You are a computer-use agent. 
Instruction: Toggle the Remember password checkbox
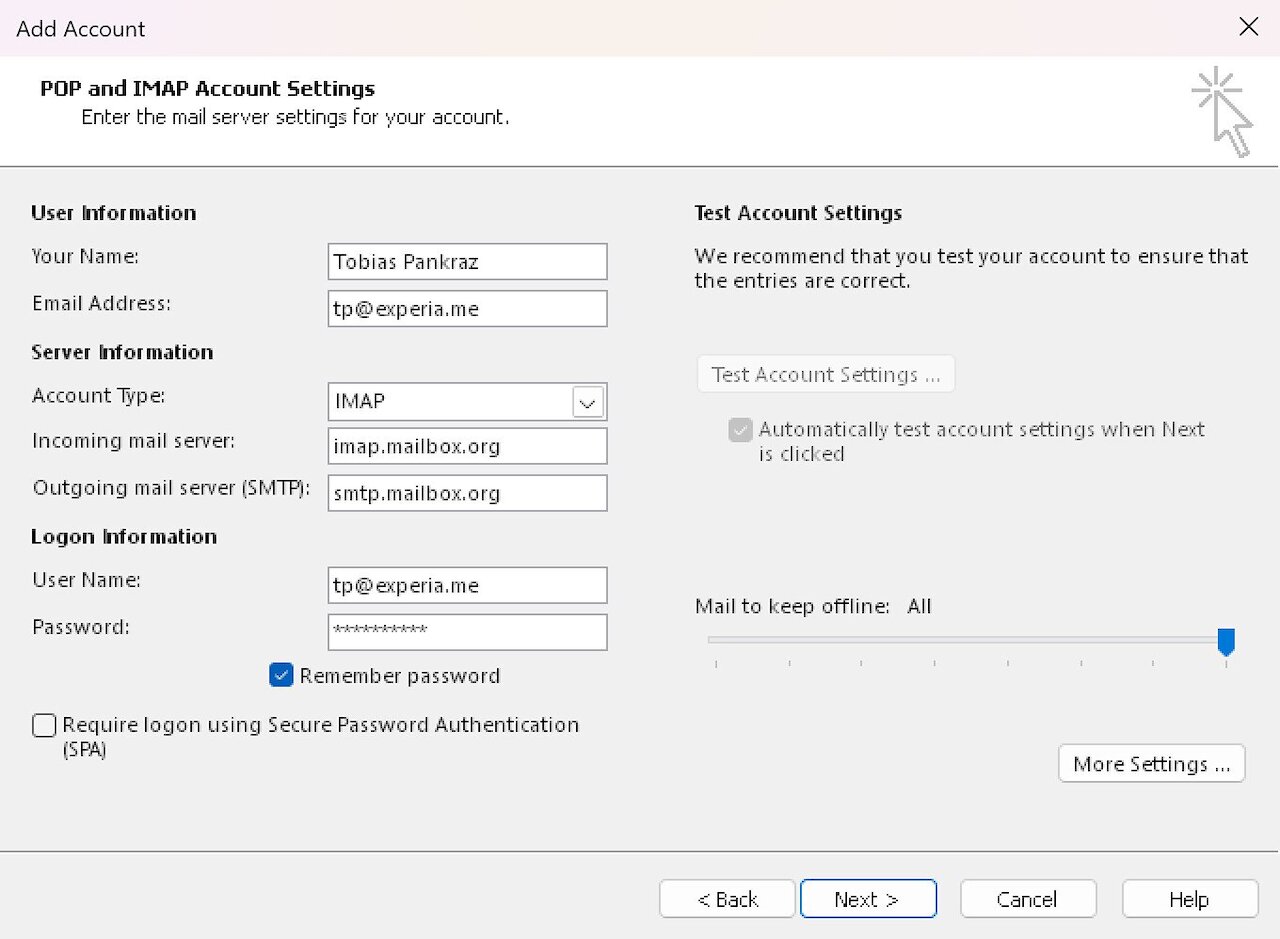coord(281,675)
